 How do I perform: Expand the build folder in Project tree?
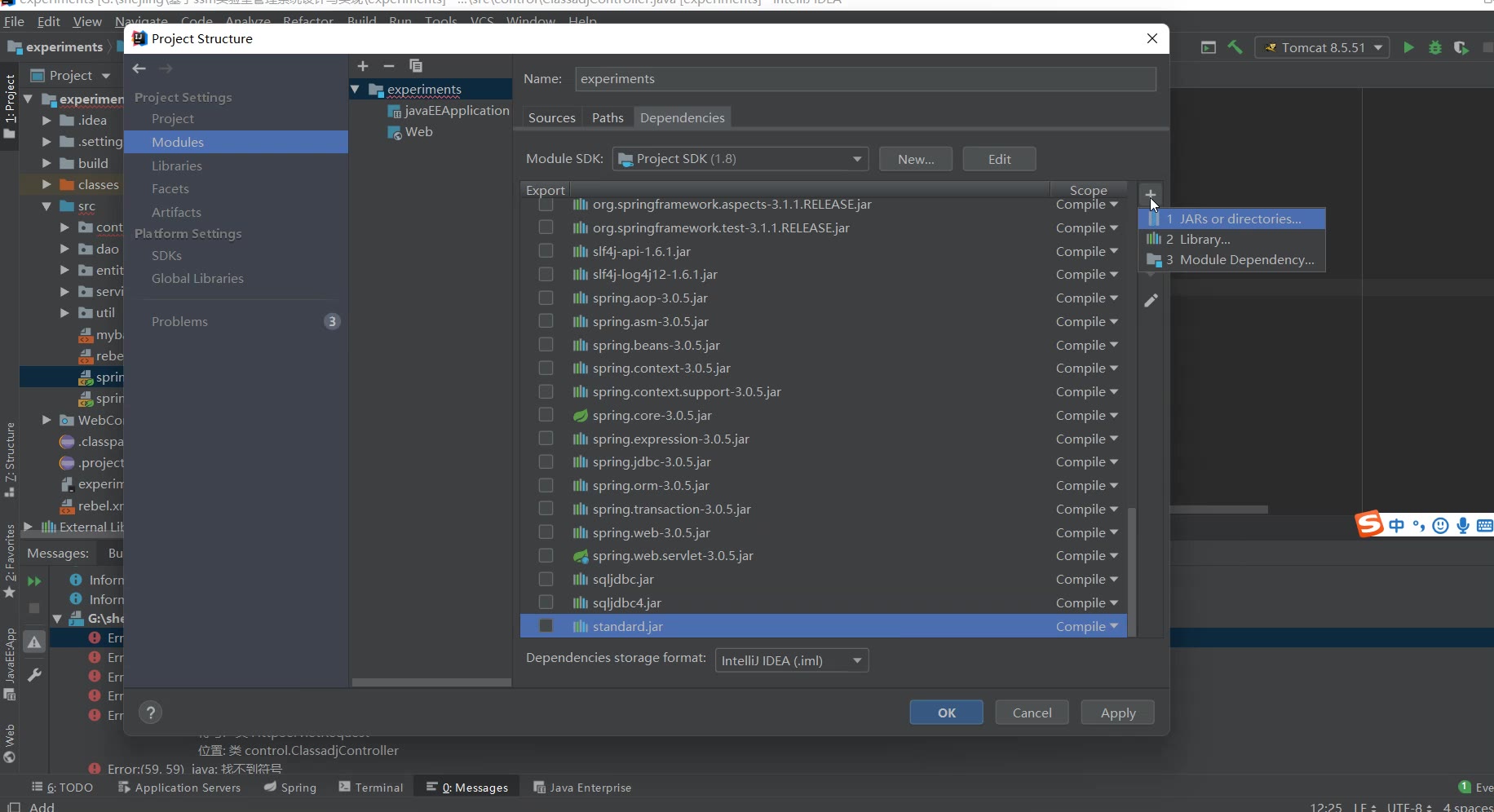(46, 163)
